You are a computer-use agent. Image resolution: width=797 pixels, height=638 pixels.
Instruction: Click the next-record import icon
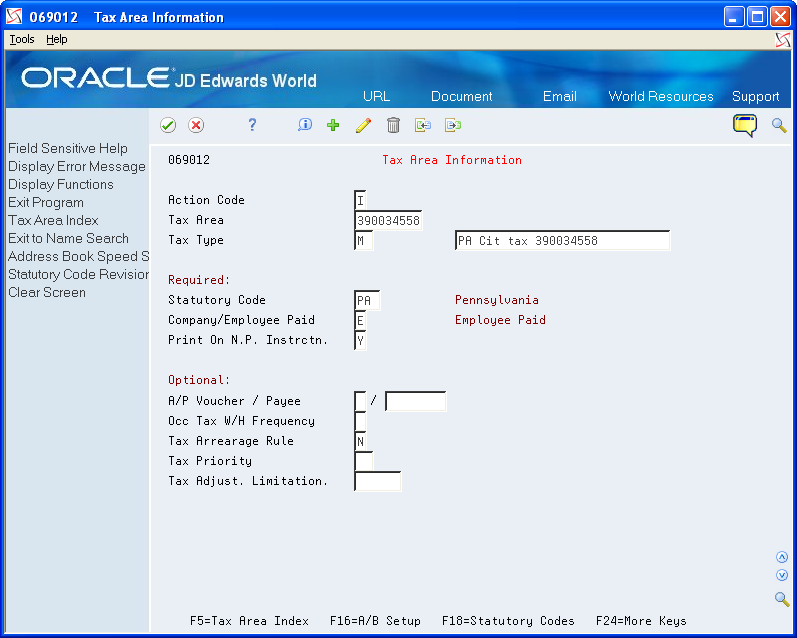[453, 125]
